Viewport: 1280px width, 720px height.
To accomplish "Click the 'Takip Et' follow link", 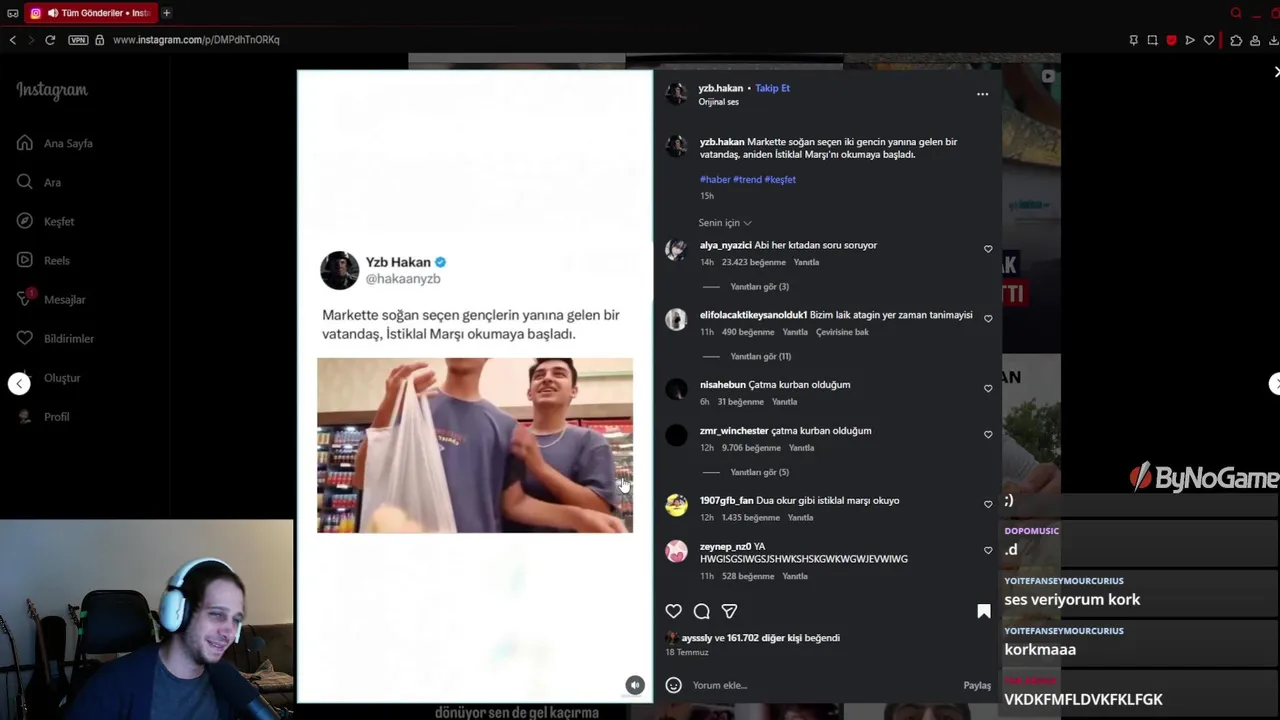I will pyautogui.click(x=772, y=88).
